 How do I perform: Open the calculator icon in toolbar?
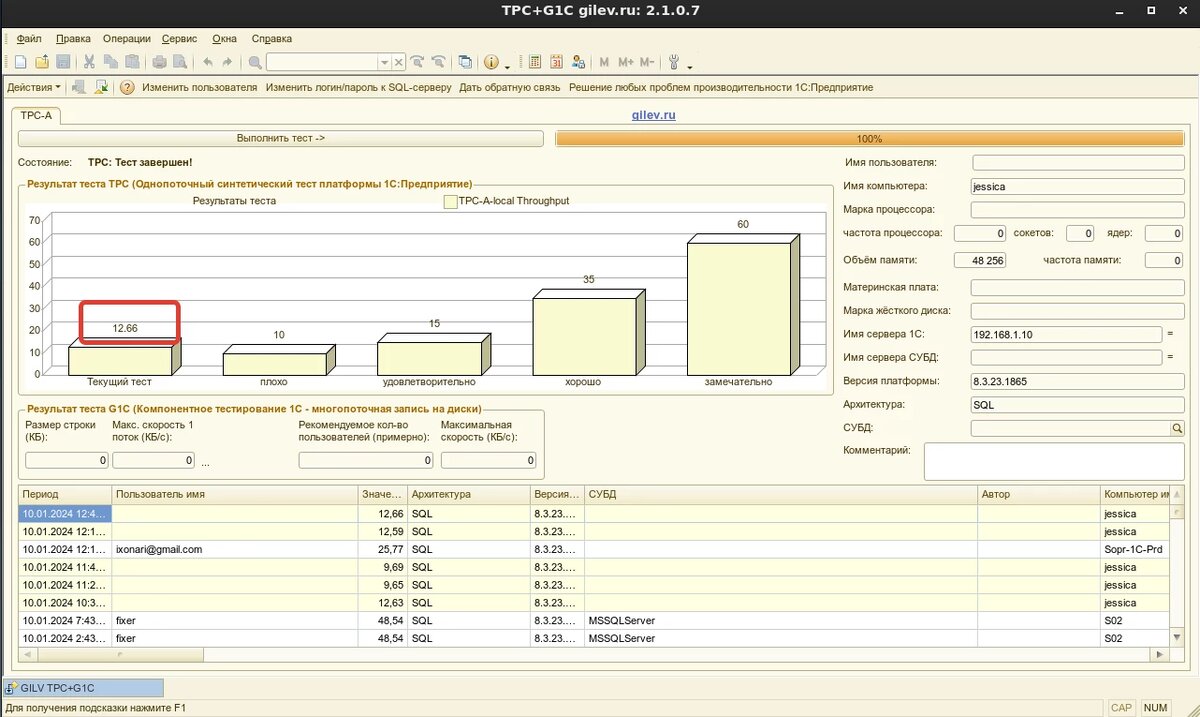click(535, 62)
